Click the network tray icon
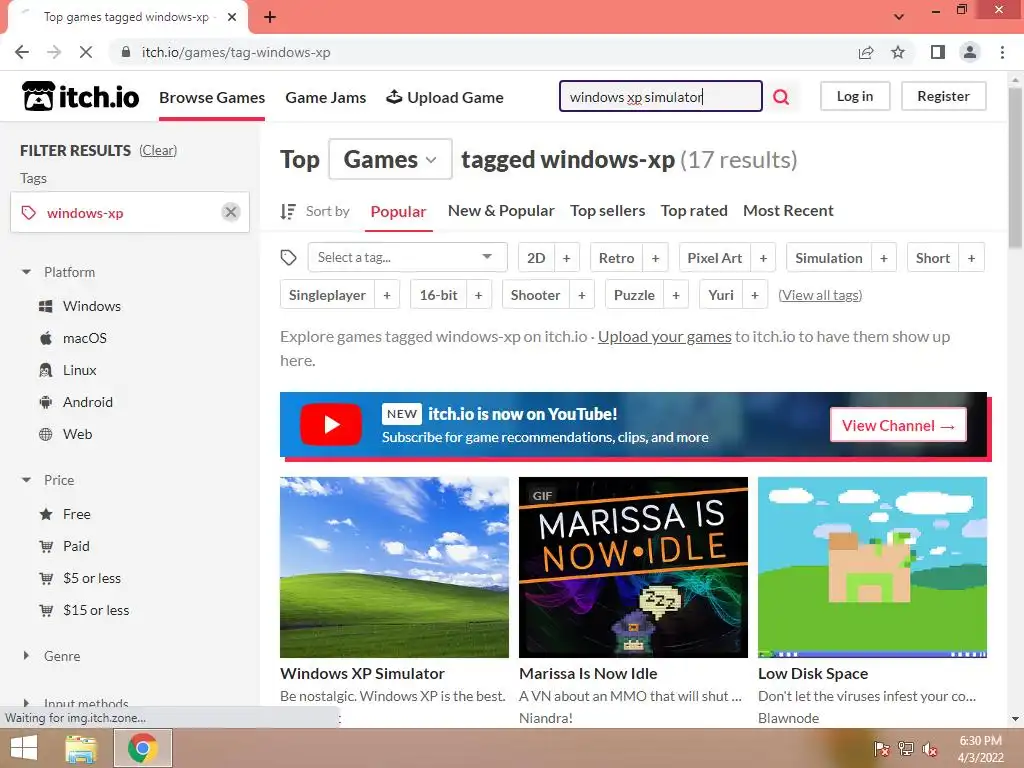 (906, 749)
